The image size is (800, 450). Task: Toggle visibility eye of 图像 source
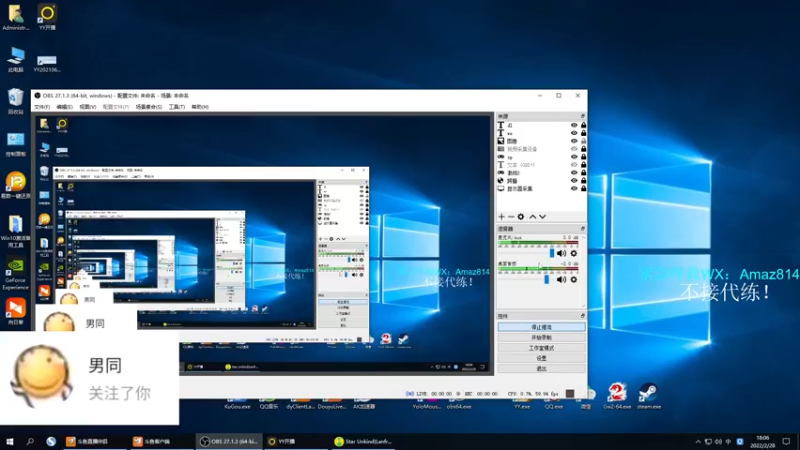pos(574,141)
